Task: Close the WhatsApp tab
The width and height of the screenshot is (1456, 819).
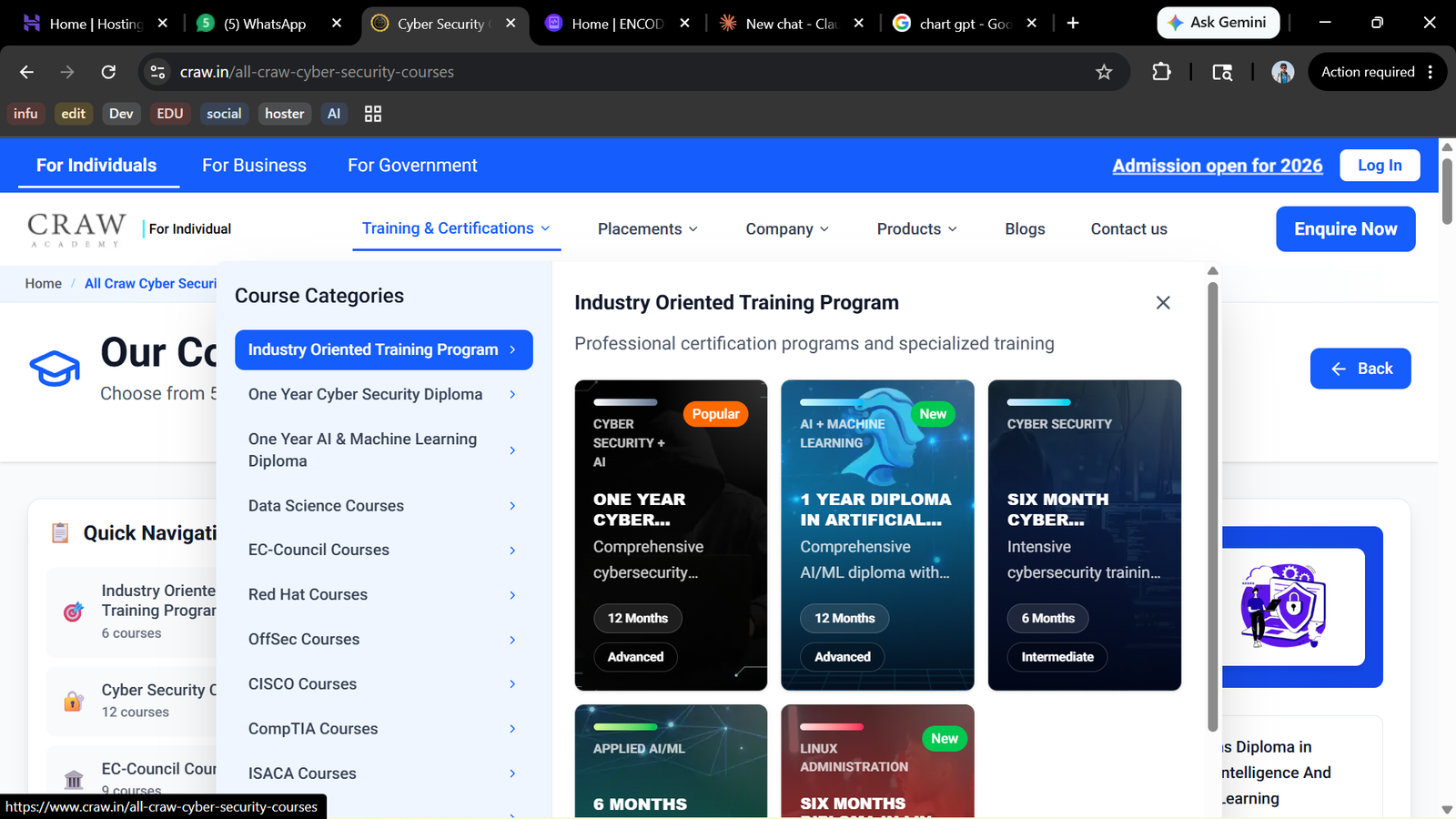Action: [x=337, y=24]
